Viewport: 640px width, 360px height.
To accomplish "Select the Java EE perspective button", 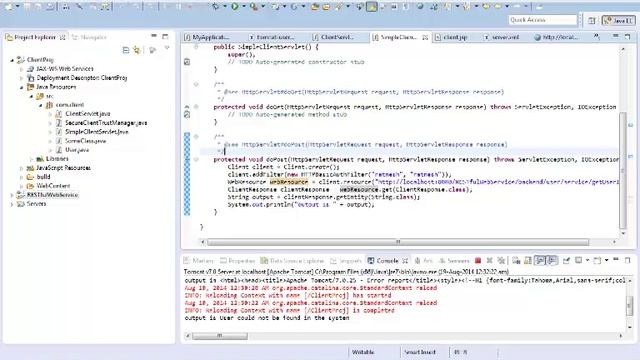I will click(619, 20).
